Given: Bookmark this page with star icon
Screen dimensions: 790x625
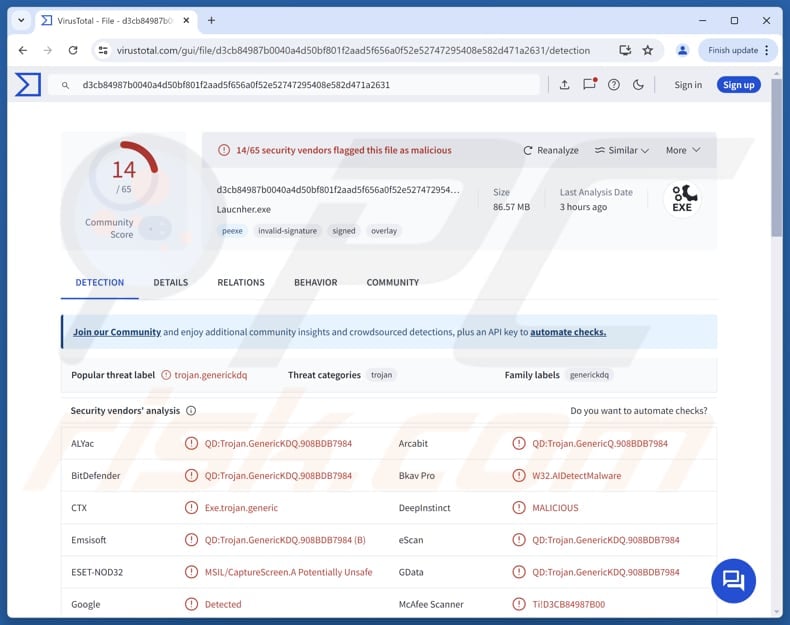Looking at the screenshot, I should coord(648,50).
